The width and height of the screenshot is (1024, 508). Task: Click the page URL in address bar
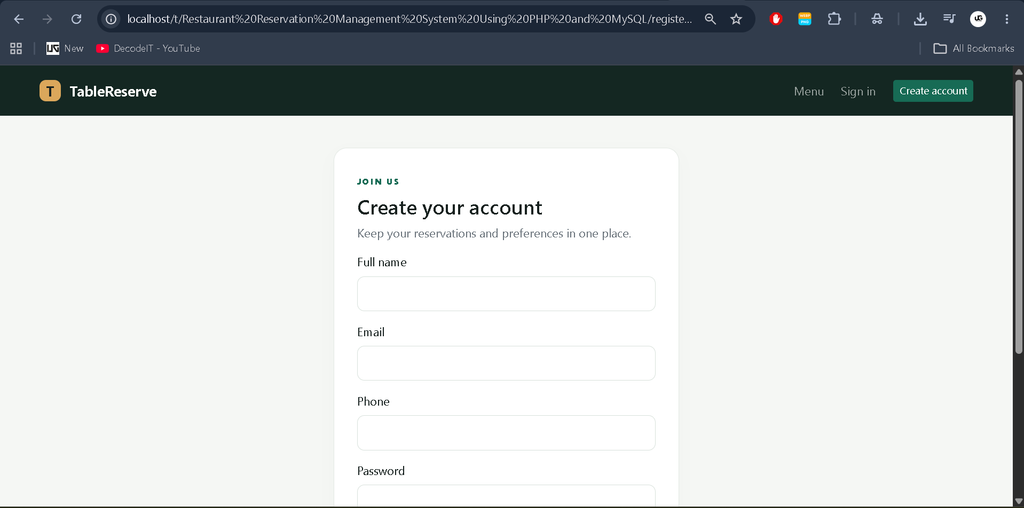(409, 19)
